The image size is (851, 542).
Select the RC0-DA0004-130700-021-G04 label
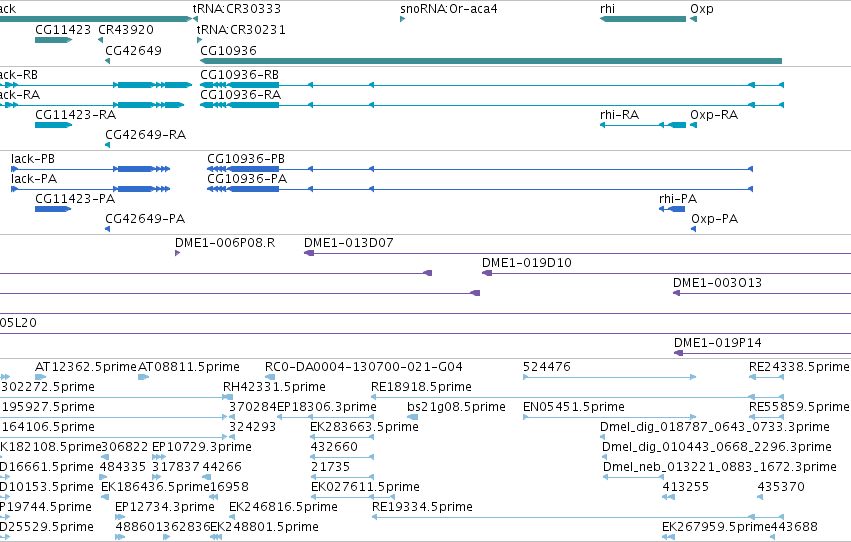coord(364,367)
